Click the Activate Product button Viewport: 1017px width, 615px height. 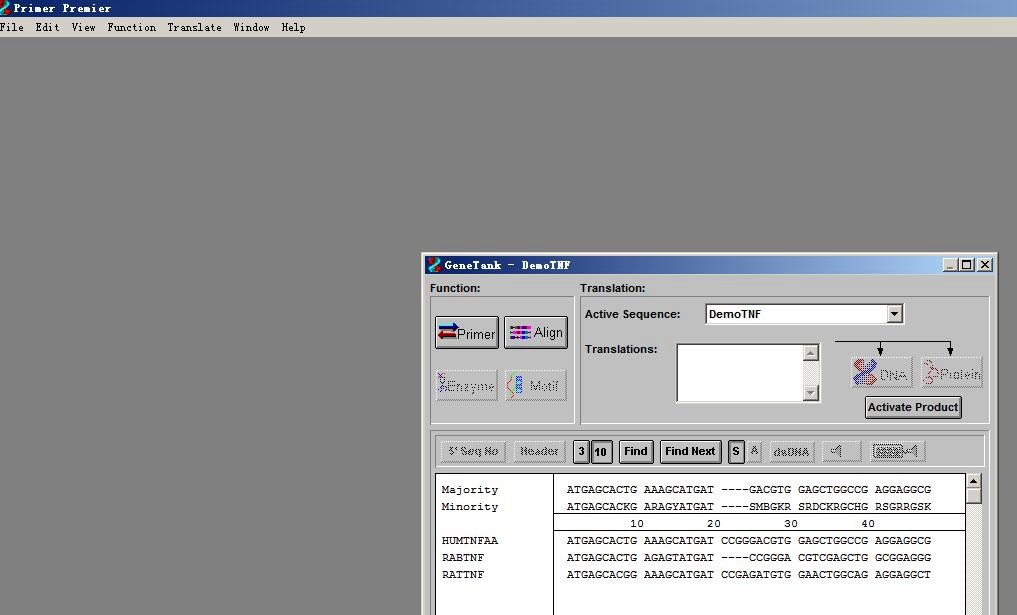pos(913,407)
